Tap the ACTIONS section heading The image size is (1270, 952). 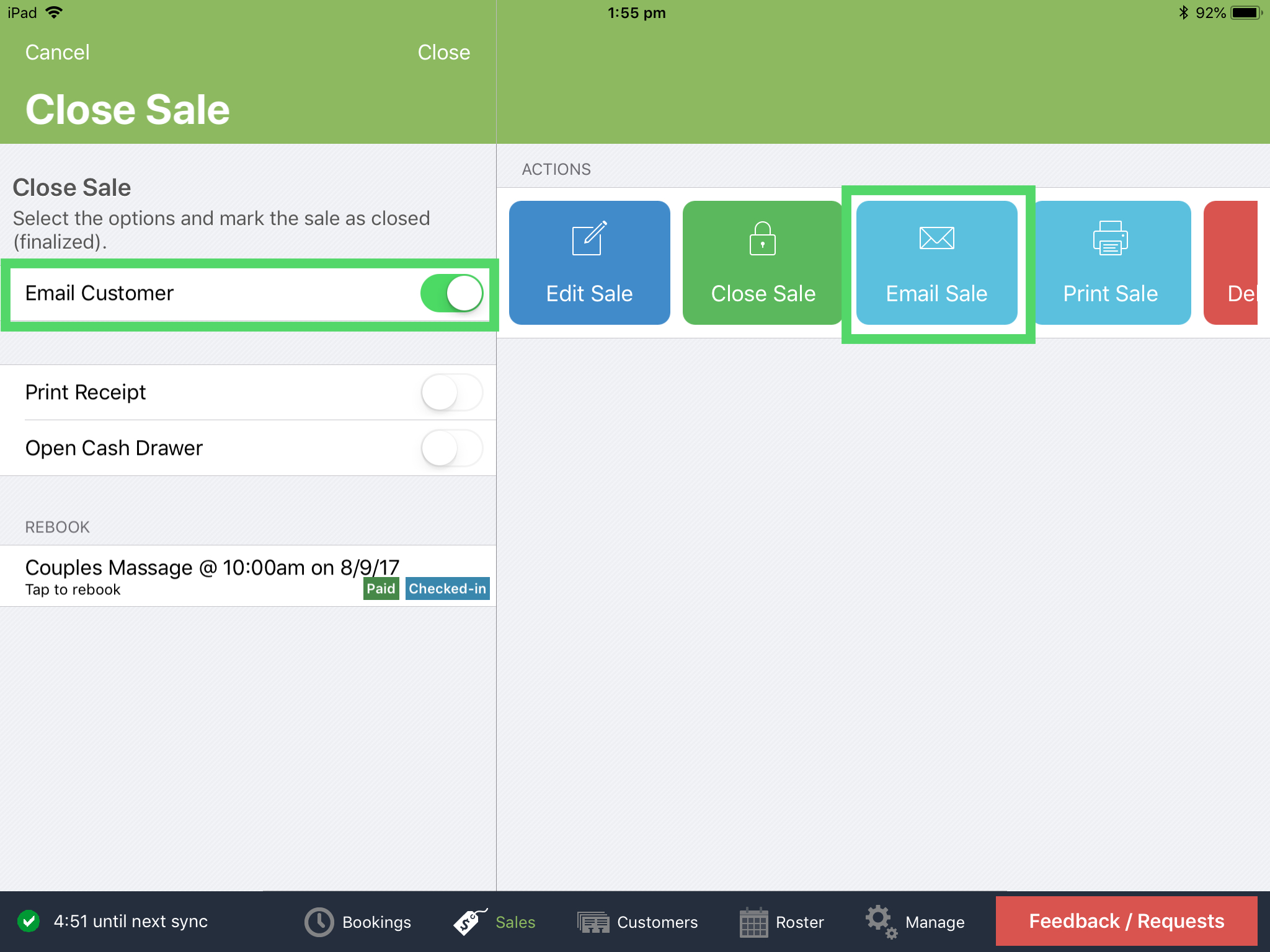pyautogui.click(x=556, y=169)
